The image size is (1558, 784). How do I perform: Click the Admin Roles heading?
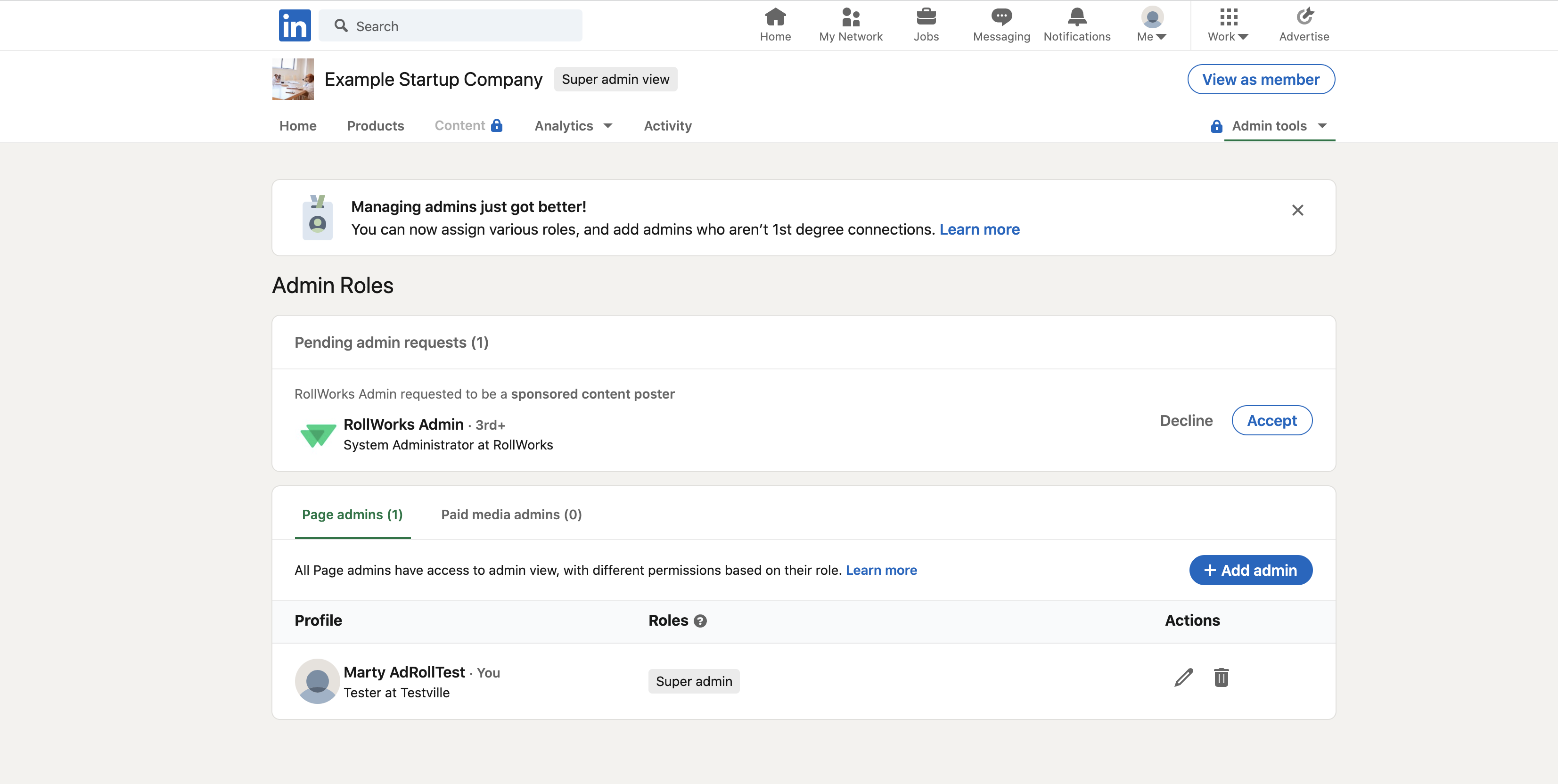333,286
